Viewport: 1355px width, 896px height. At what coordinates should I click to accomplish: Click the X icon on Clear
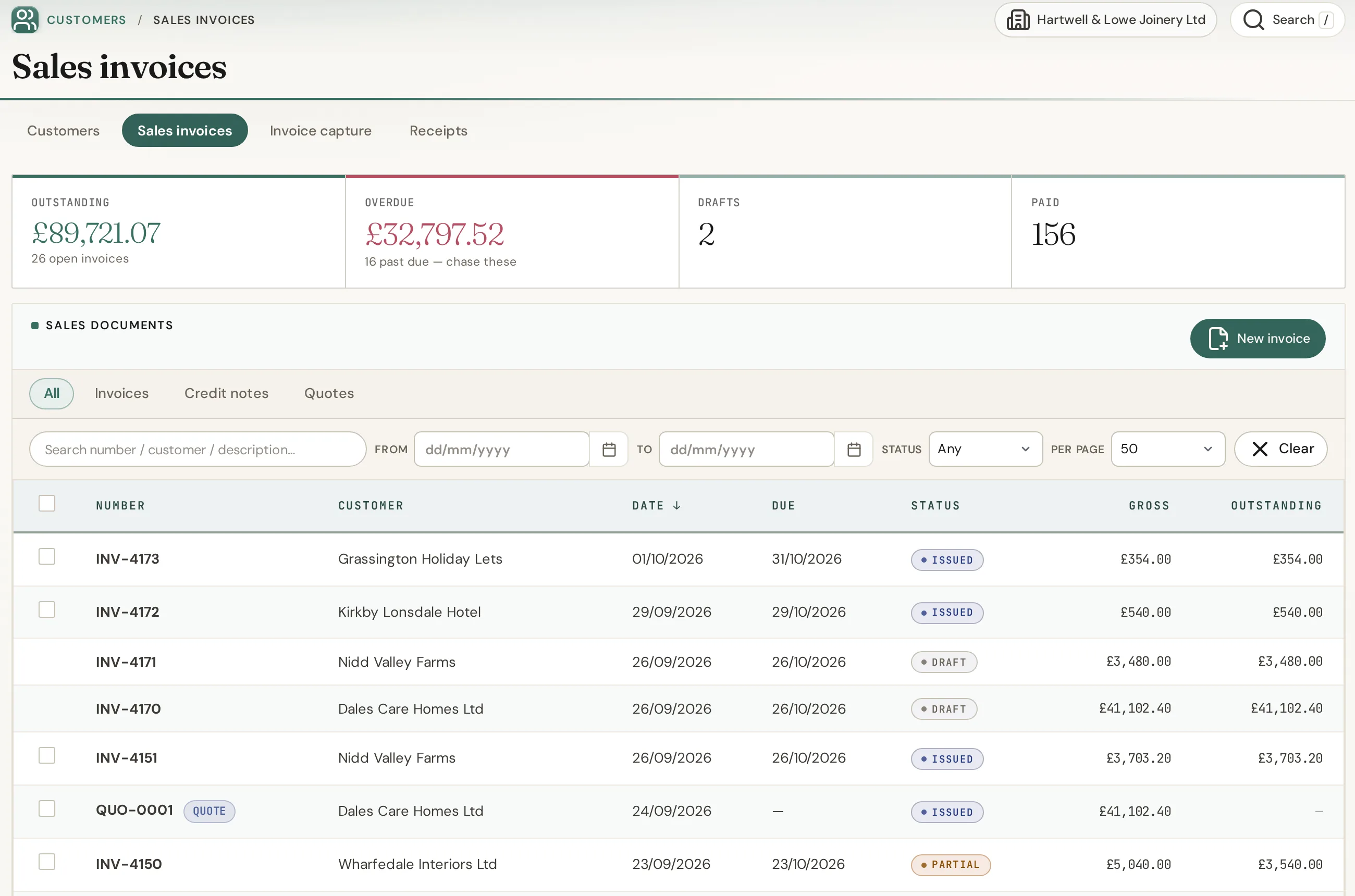coord(1260,449)
